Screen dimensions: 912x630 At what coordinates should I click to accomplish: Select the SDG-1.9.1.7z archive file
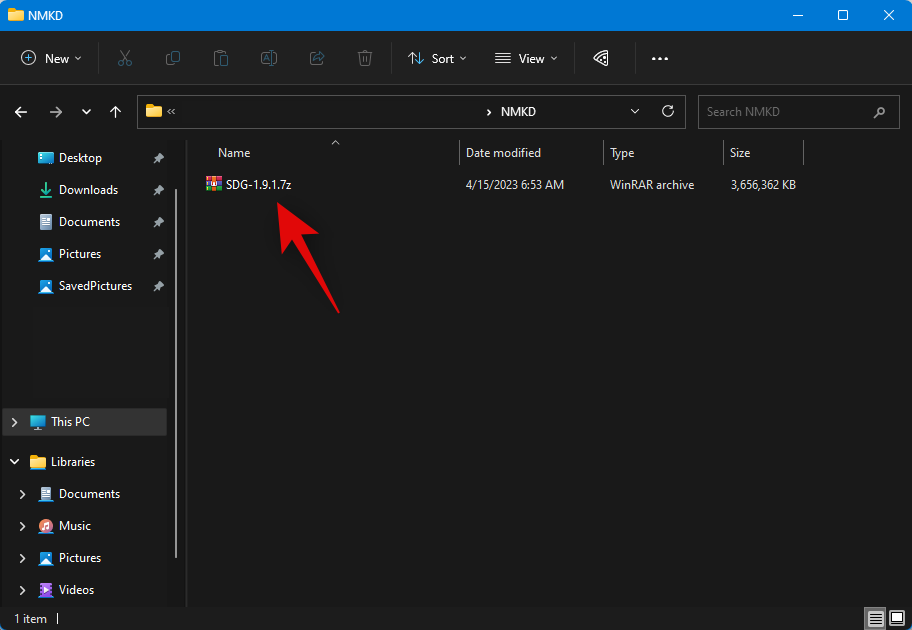[x=258, y=185]
